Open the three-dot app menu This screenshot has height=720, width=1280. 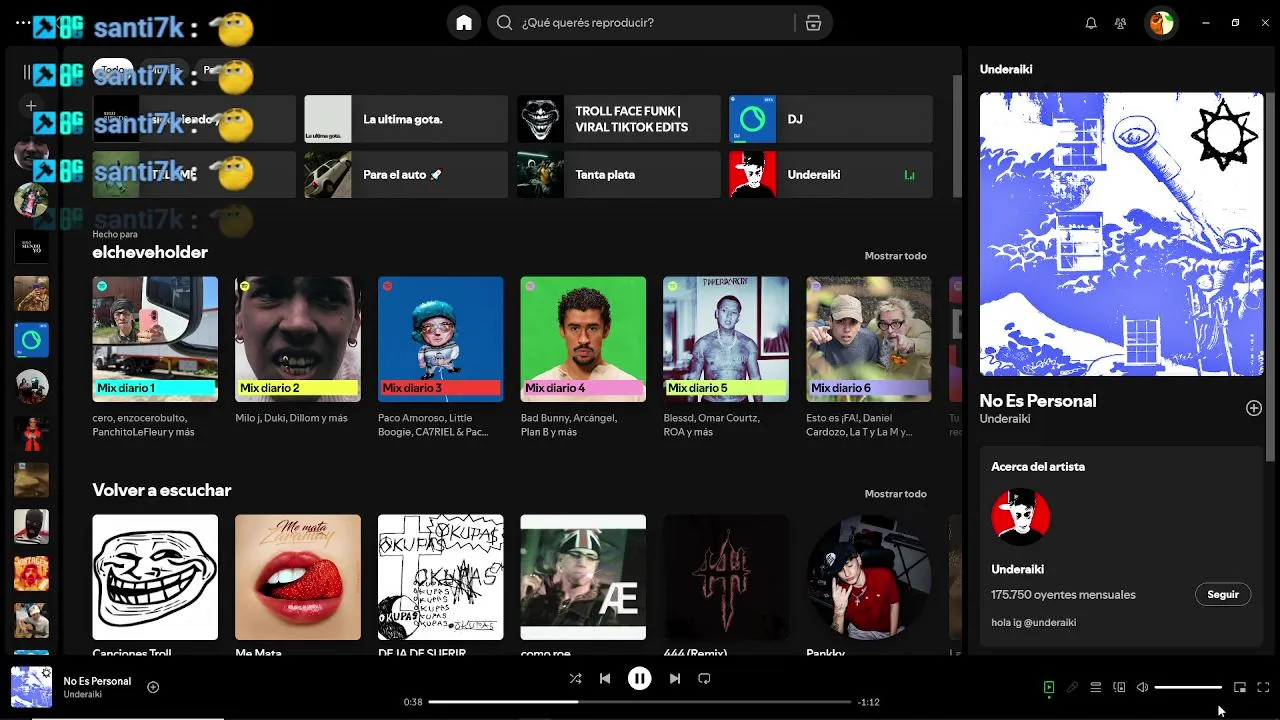click(22, 22)
